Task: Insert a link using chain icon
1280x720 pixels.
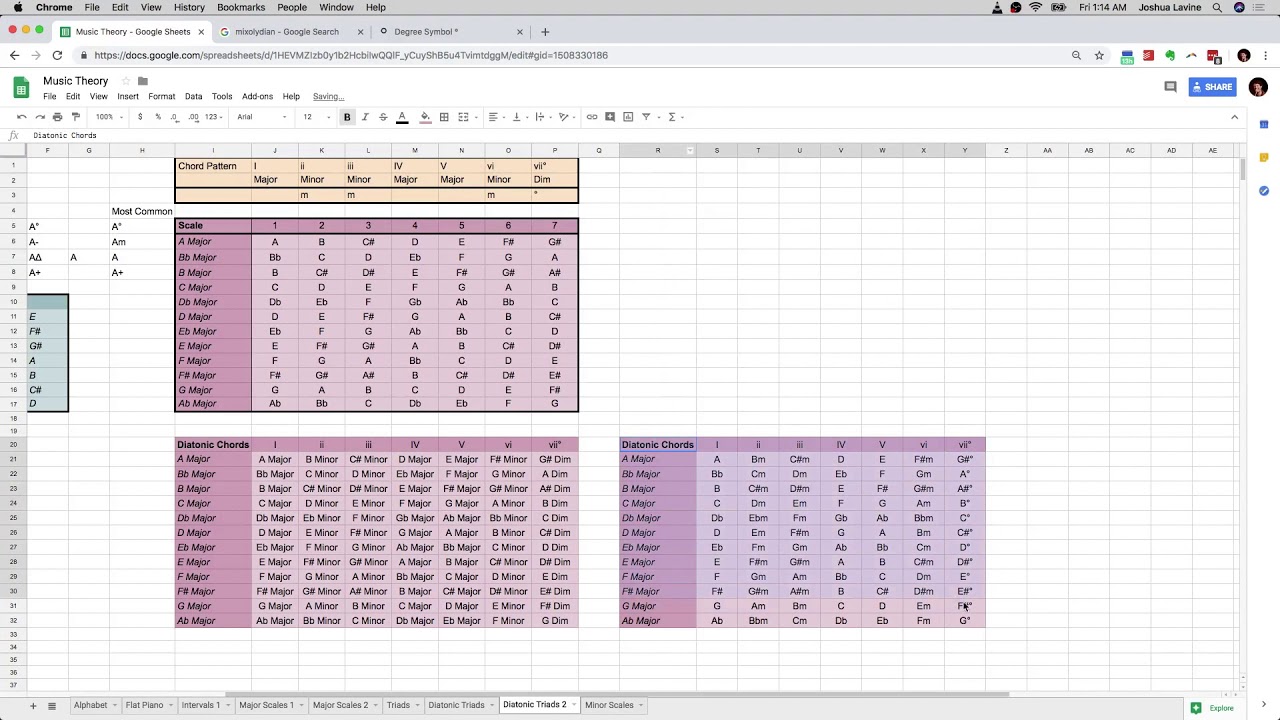Action: tap(592, 117)
